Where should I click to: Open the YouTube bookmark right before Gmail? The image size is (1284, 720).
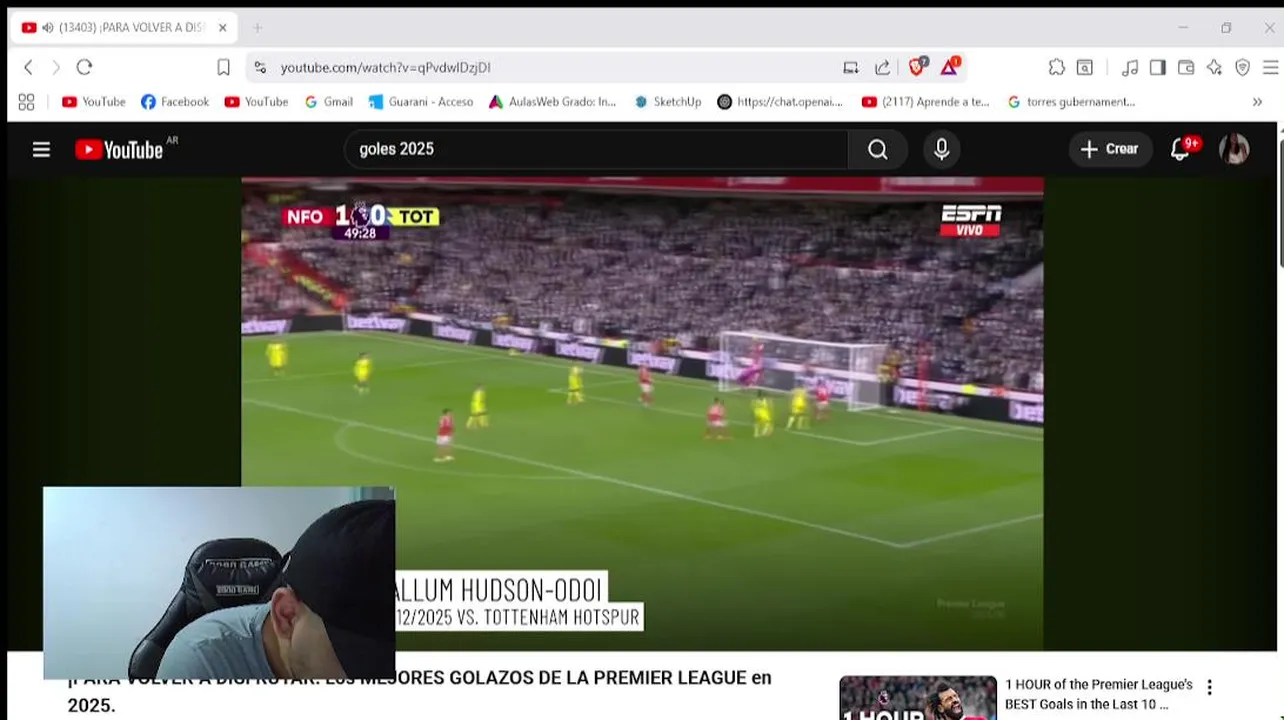point(256,102)
